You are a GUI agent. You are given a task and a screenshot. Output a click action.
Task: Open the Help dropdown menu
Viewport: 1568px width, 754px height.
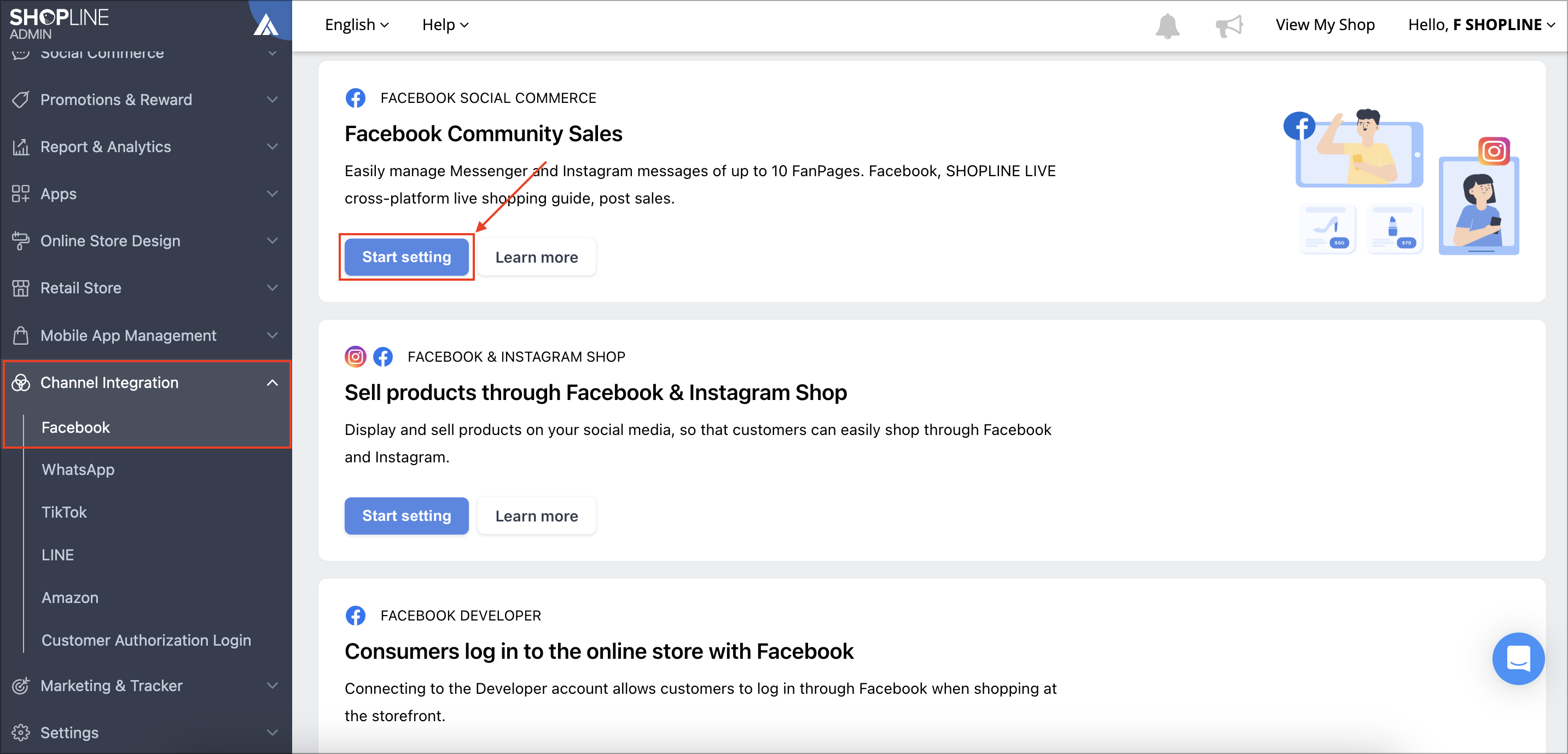(x=445, y=25)
